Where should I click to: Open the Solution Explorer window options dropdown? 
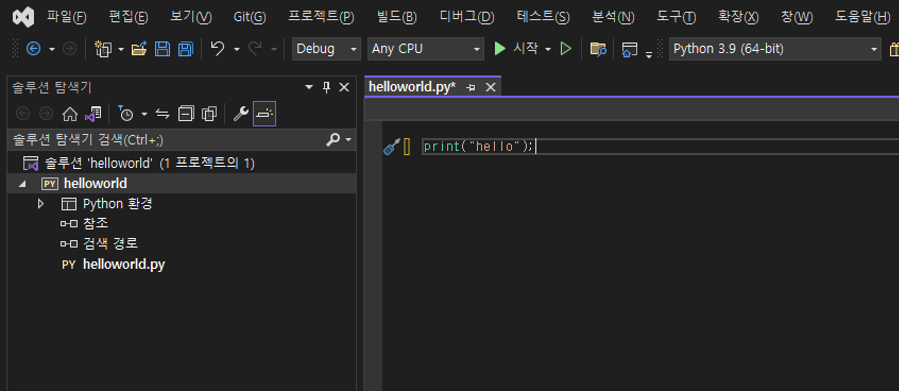click(309, 88)
